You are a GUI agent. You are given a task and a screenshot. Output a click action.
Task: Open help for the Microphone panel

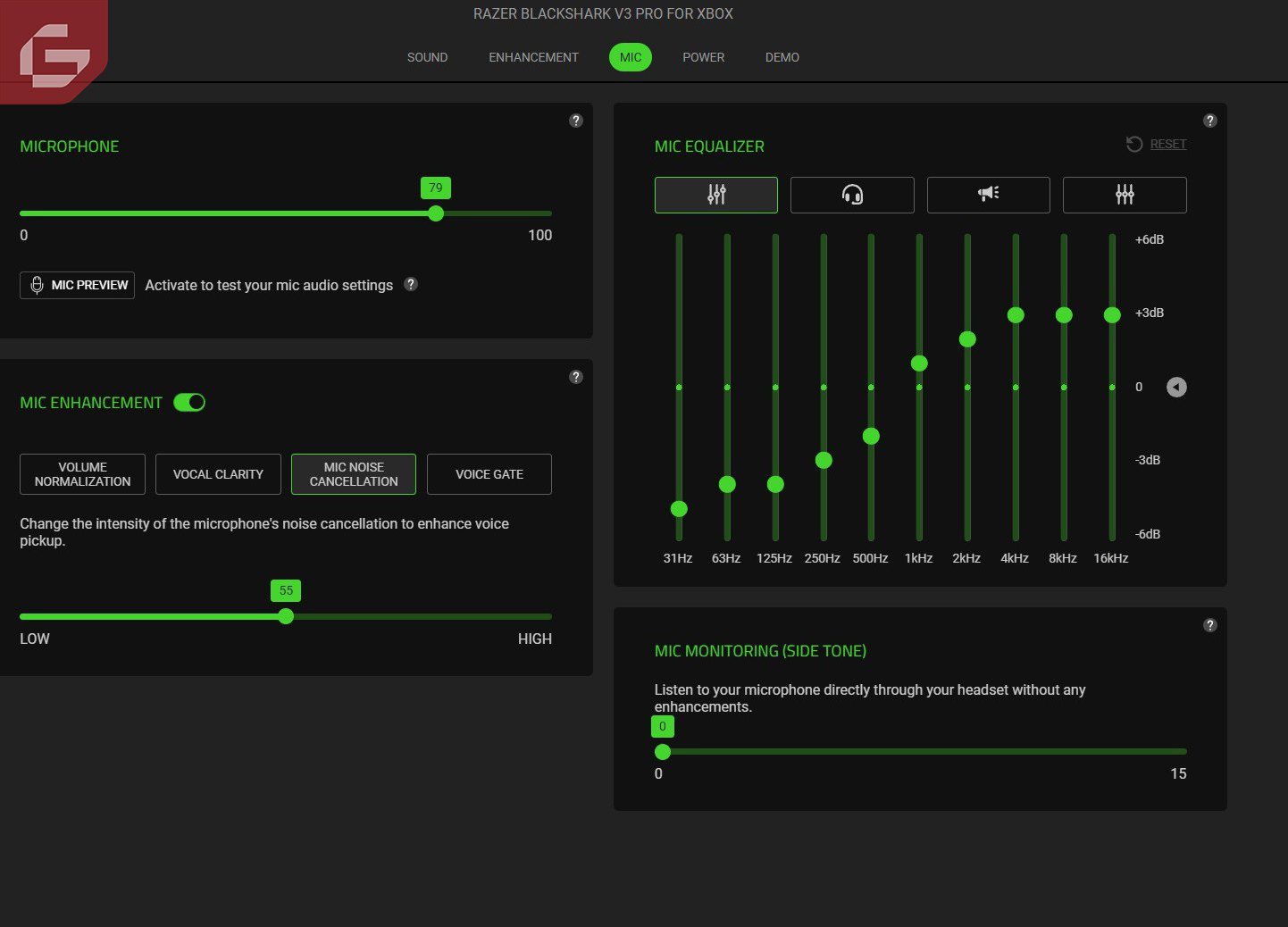(576, 121)
